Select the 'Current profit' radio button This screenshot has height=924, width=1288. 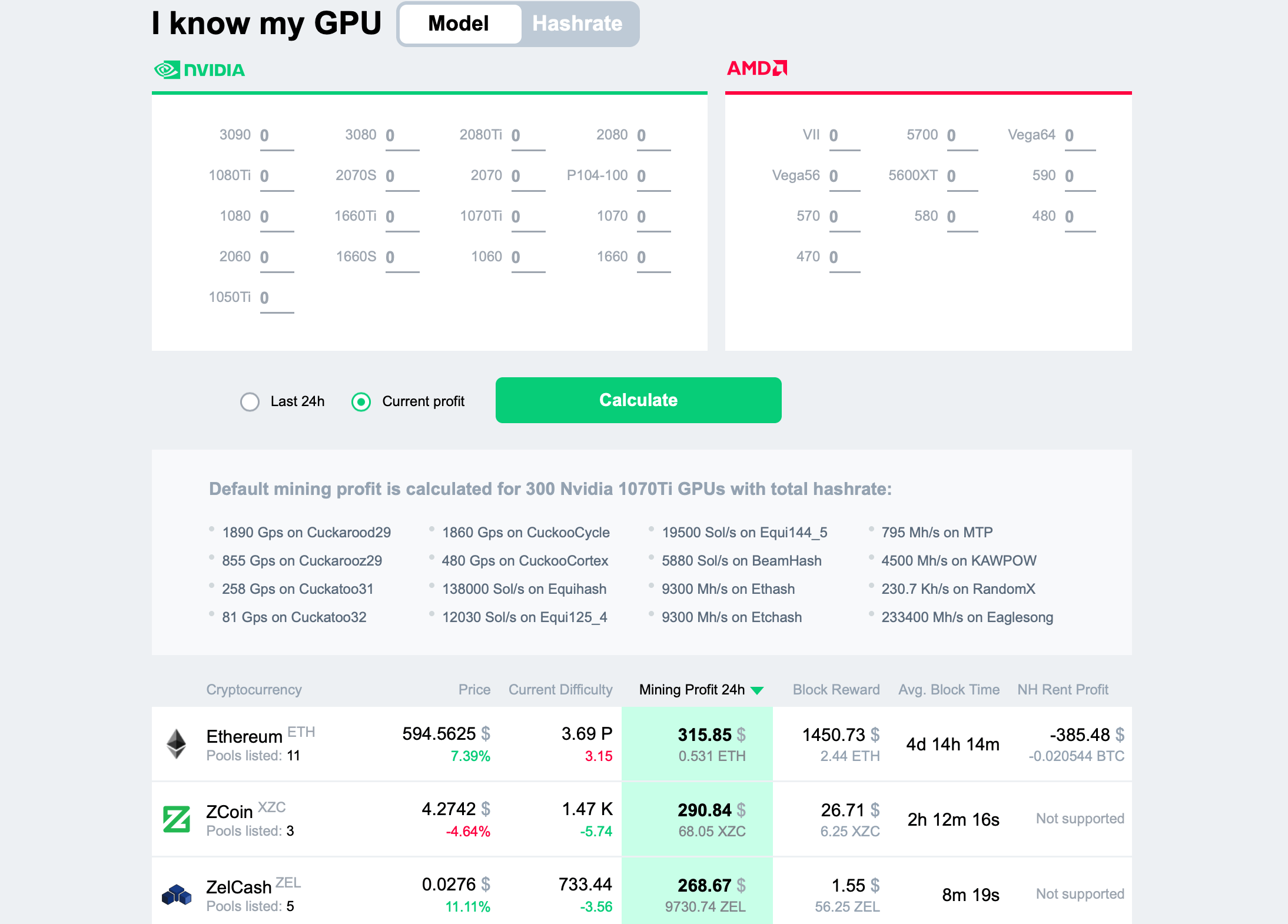pos(362,401)
